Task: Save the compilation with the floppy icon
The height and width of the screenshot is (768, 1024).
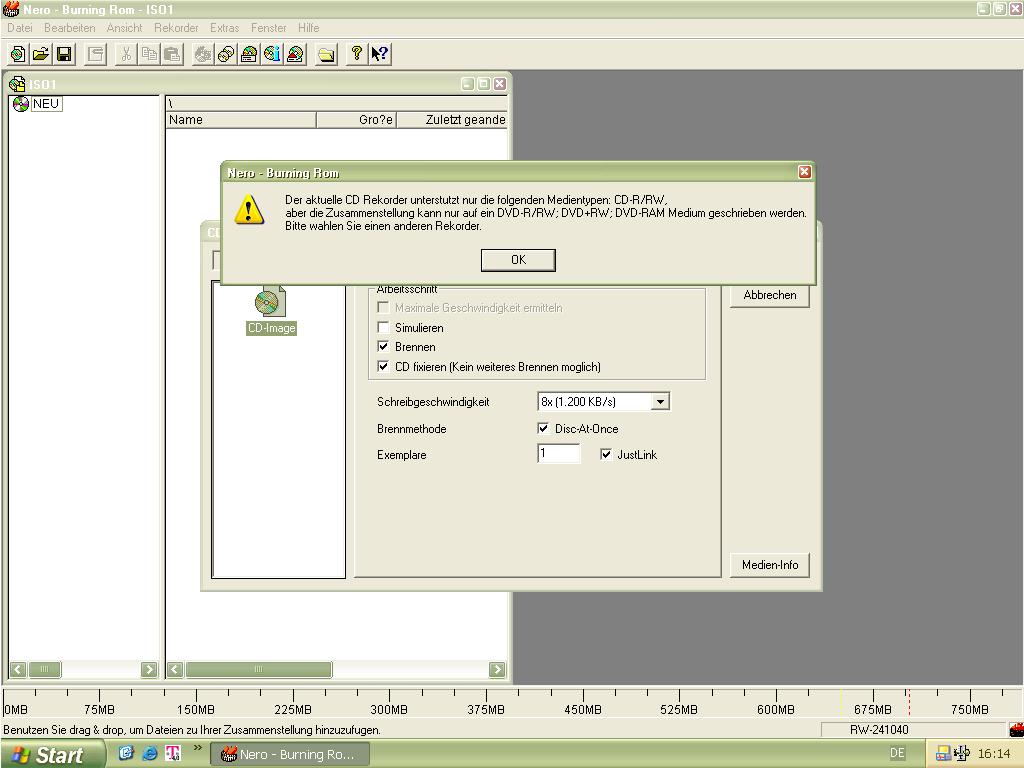Action: coord(64,54)
